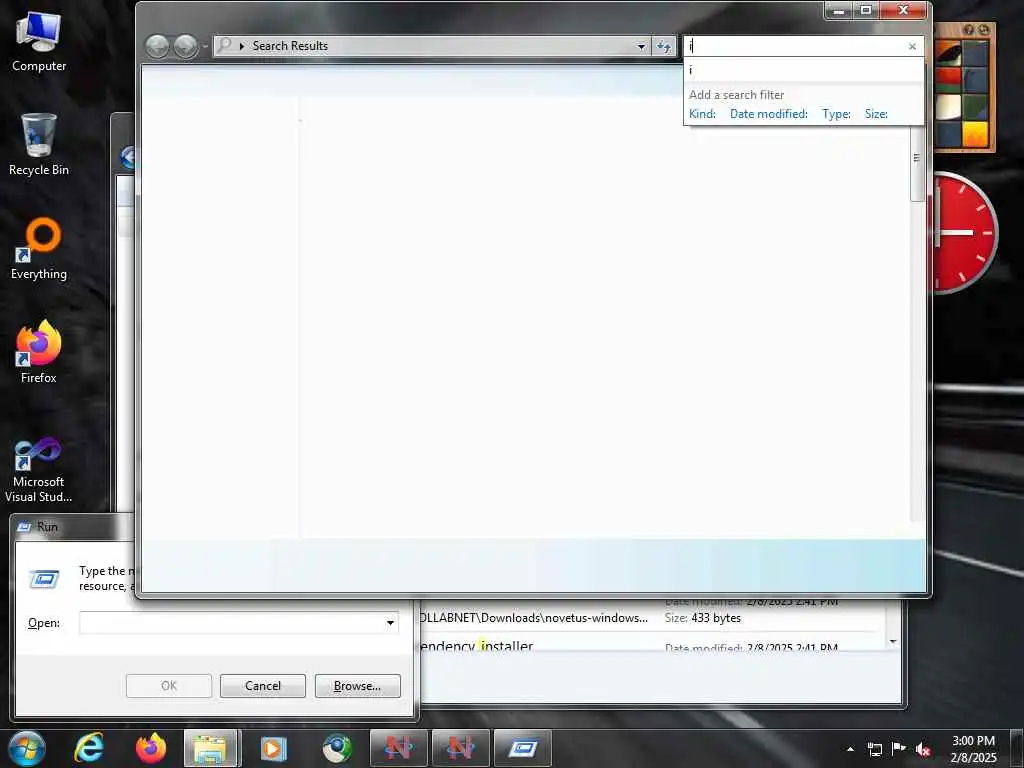
Task: Add the Type: search filter
Action: pyautogui.click(x=836, y=114)
